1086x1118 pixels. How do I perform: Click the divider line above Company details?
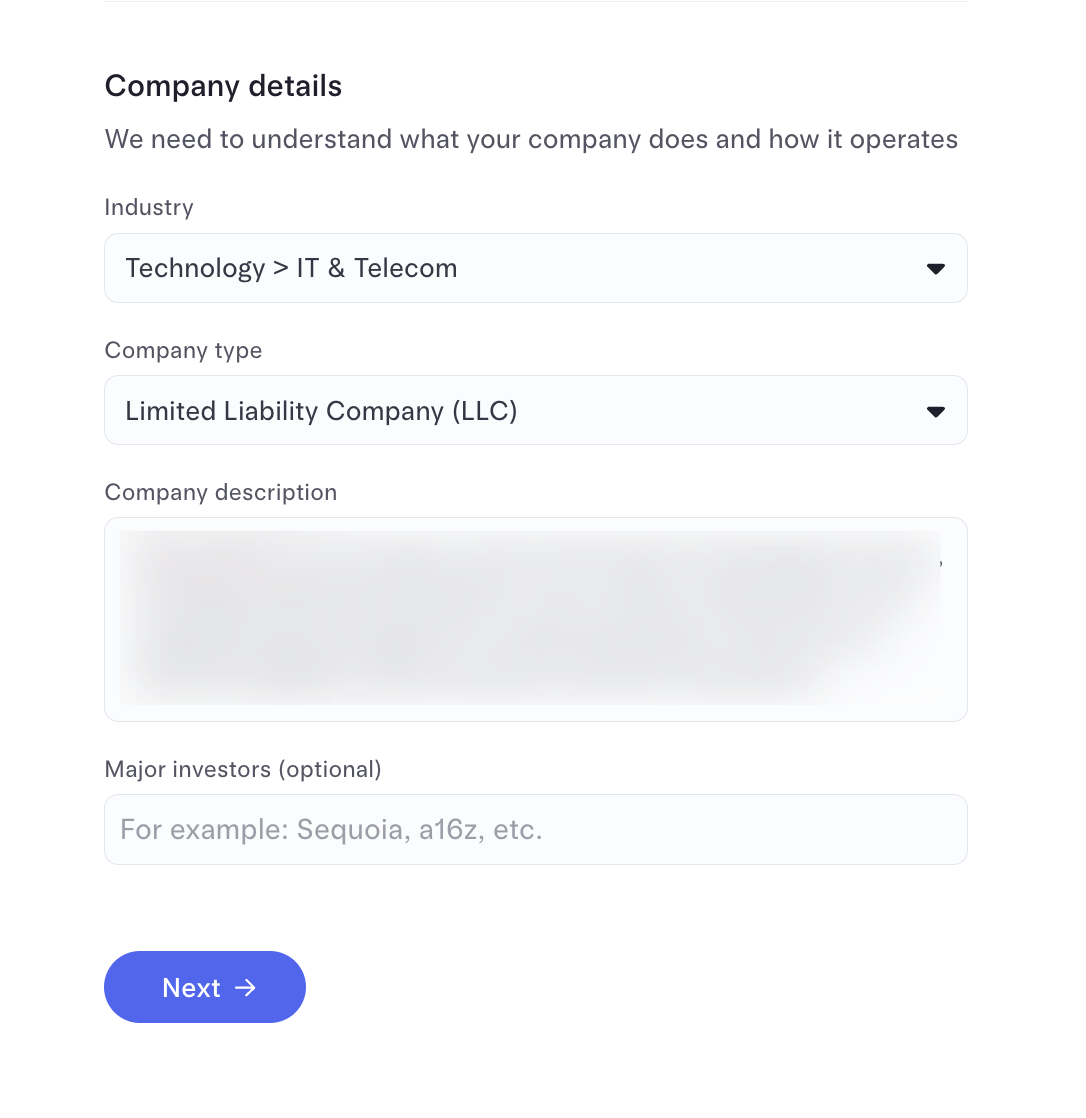(x=536, y=2)
